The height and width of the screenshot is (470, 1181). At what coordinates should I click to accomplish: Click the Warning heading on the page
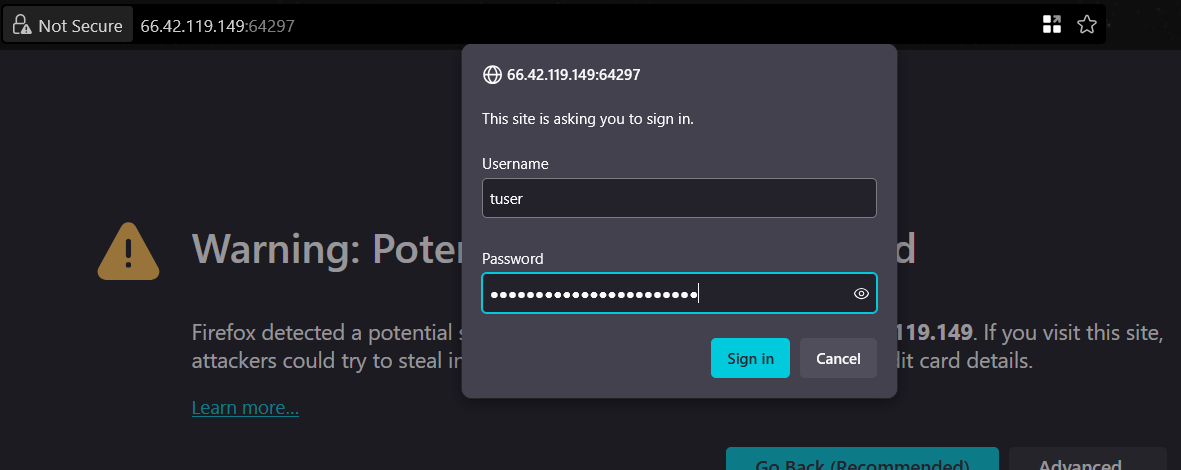pos(320,249)
